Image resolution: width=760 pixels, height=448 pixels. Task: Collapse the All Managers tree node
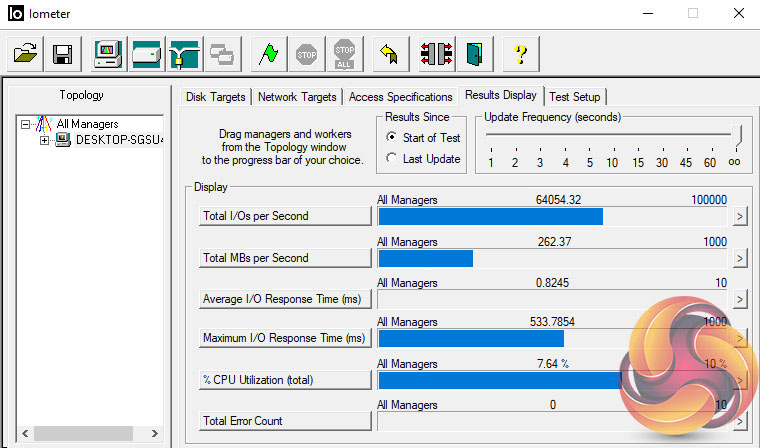coord(26,124)
